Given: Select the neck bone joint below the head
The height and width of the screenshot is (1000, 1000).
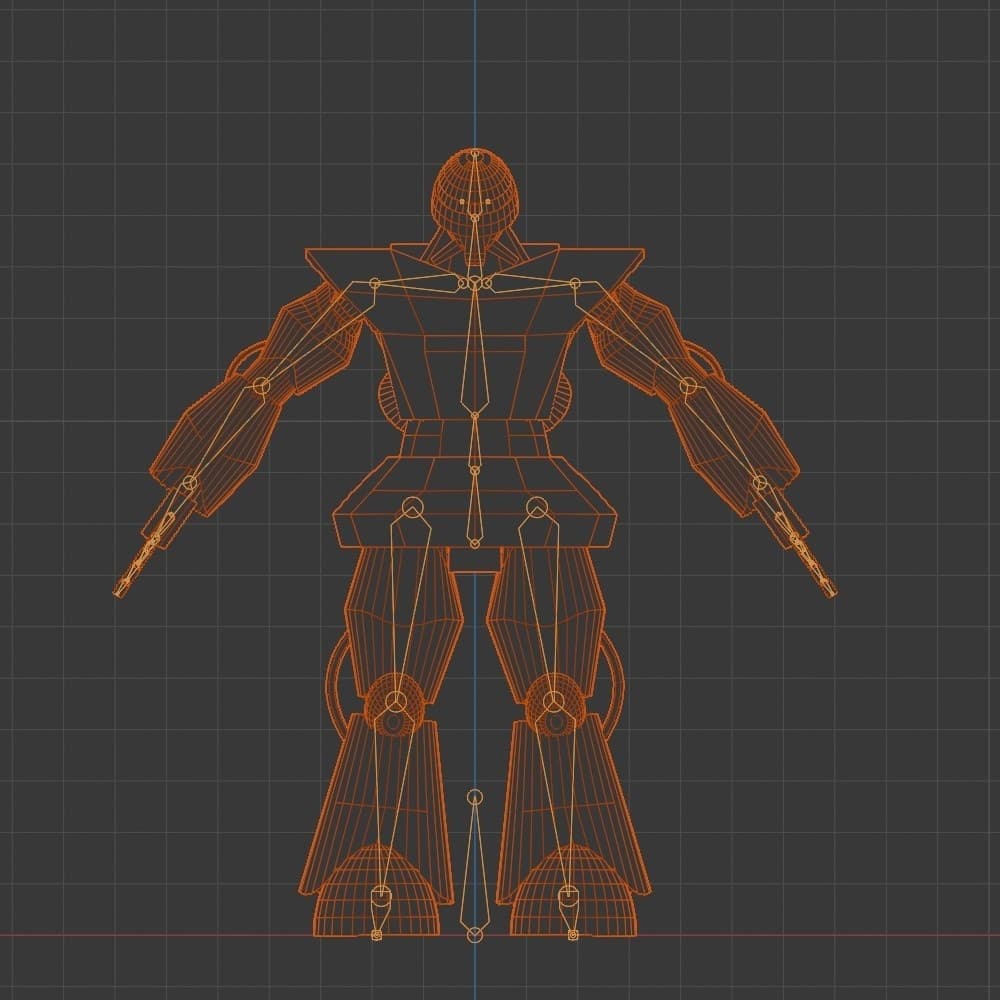Looking at the screenshot, I should click(x=474, y=284).
